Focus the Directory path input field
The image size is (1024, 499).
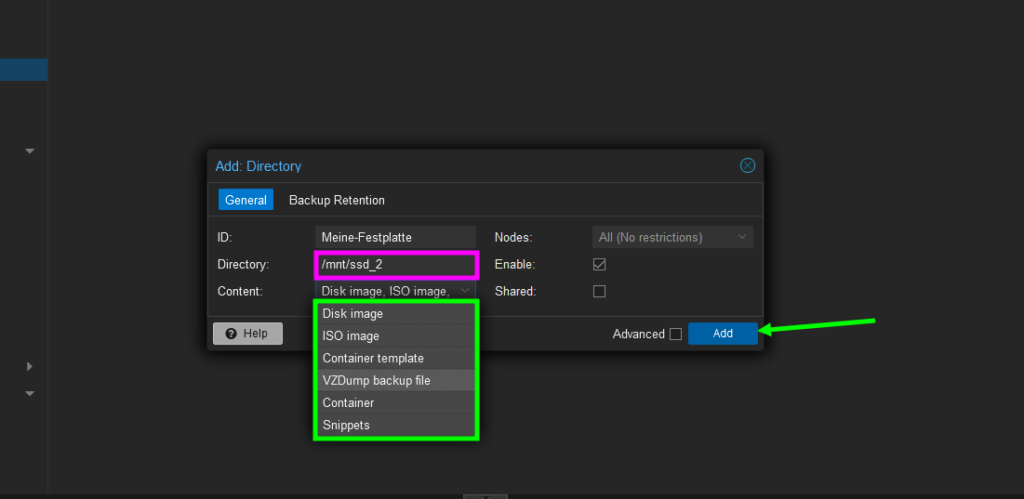pos(396,265)
